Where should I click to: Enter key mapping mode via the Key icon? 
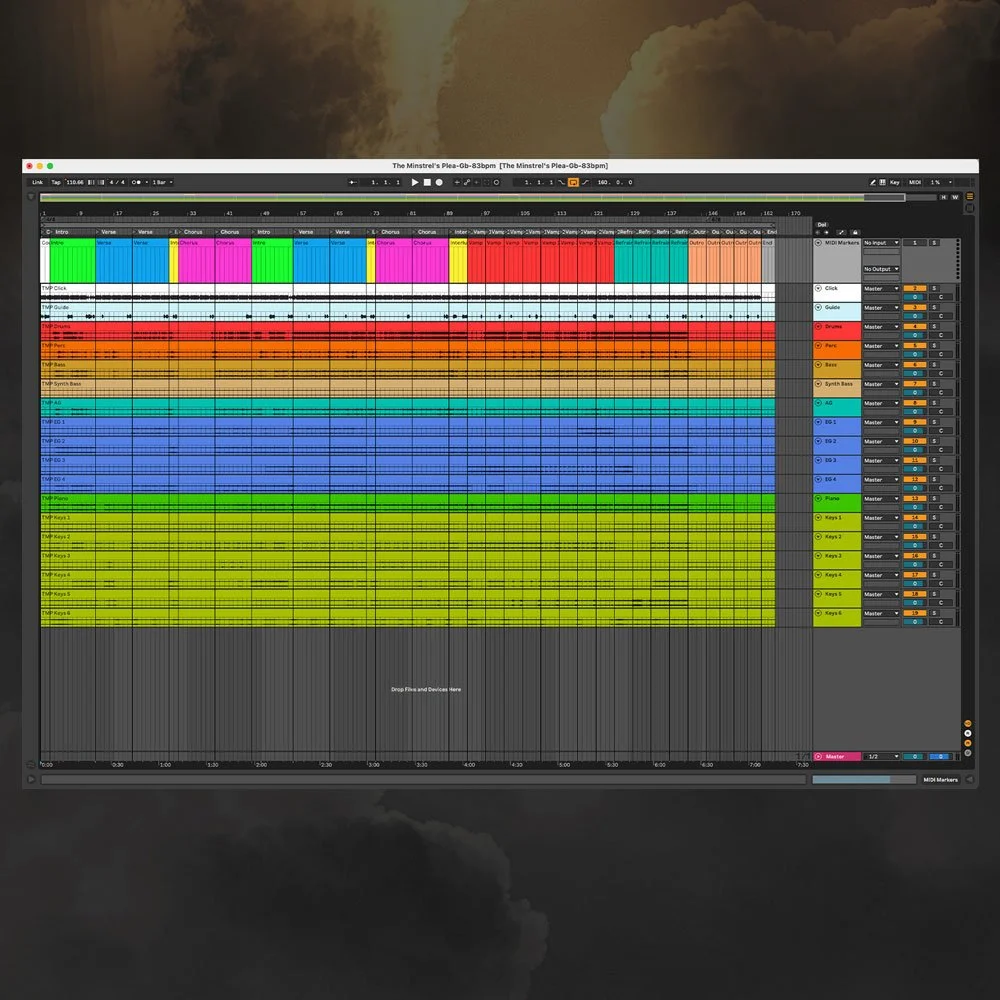(x=894, y=184)
